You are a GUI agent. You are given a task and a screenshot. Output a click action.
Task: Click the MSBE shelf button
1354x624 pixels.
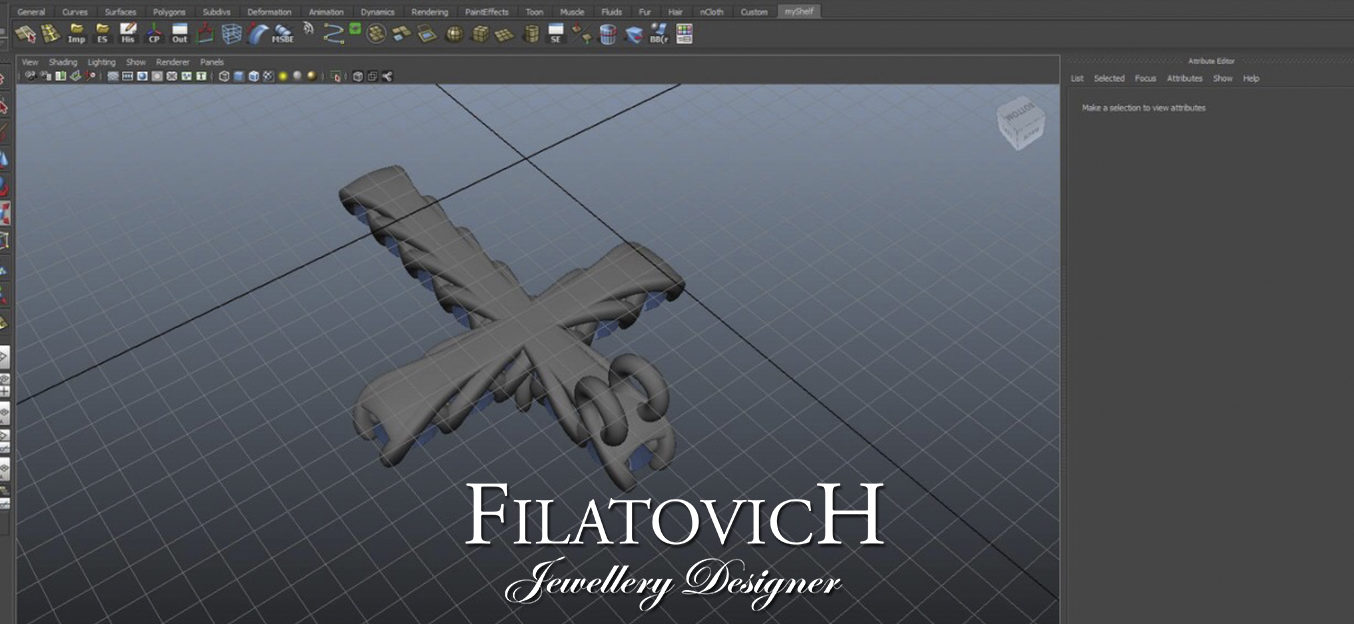pos(282,34)
